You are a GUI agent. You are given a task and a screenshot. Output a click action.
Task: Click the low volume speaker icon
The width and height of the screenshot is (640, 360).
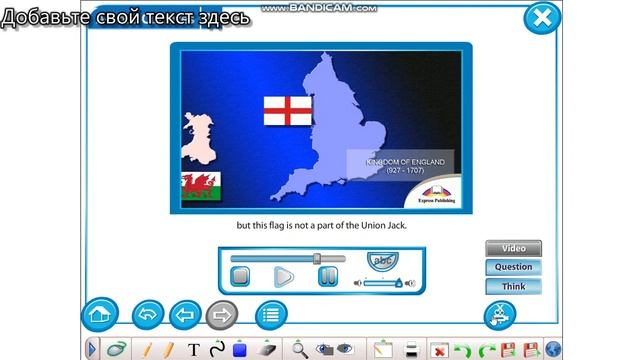[358, 283]
